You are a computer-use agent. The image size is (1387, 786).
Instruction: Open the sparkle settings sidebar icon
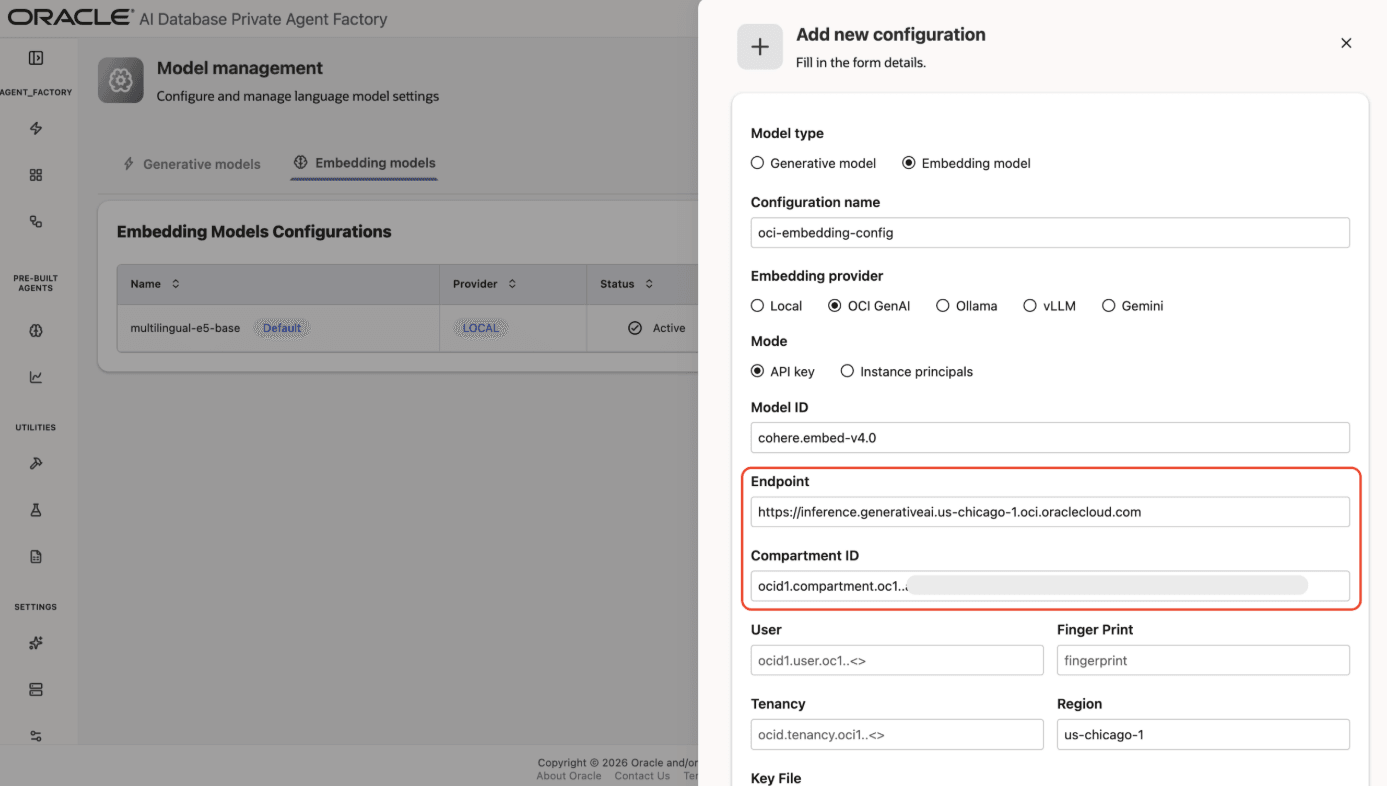pyautogui.click(x=36, y=643)
